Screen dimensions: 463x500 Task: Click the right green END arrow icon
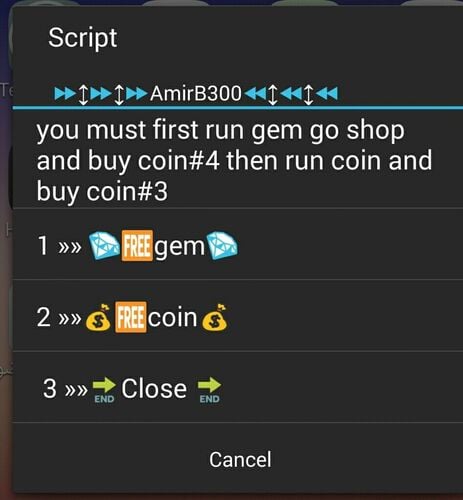coord(209,390)
